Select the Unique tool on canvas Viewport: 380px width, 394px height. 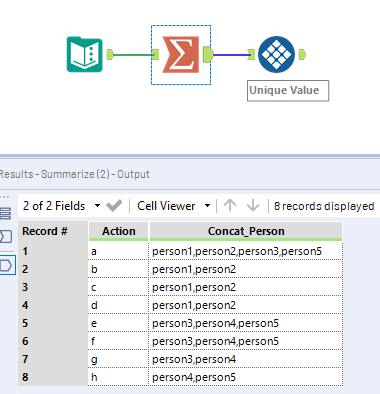[276, 54]
